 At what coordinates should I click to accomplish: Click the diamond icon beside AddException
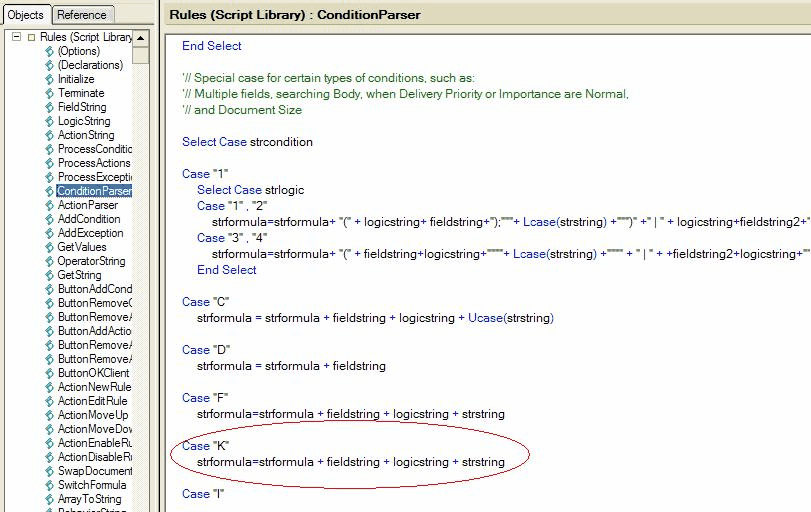coord(49,233)
